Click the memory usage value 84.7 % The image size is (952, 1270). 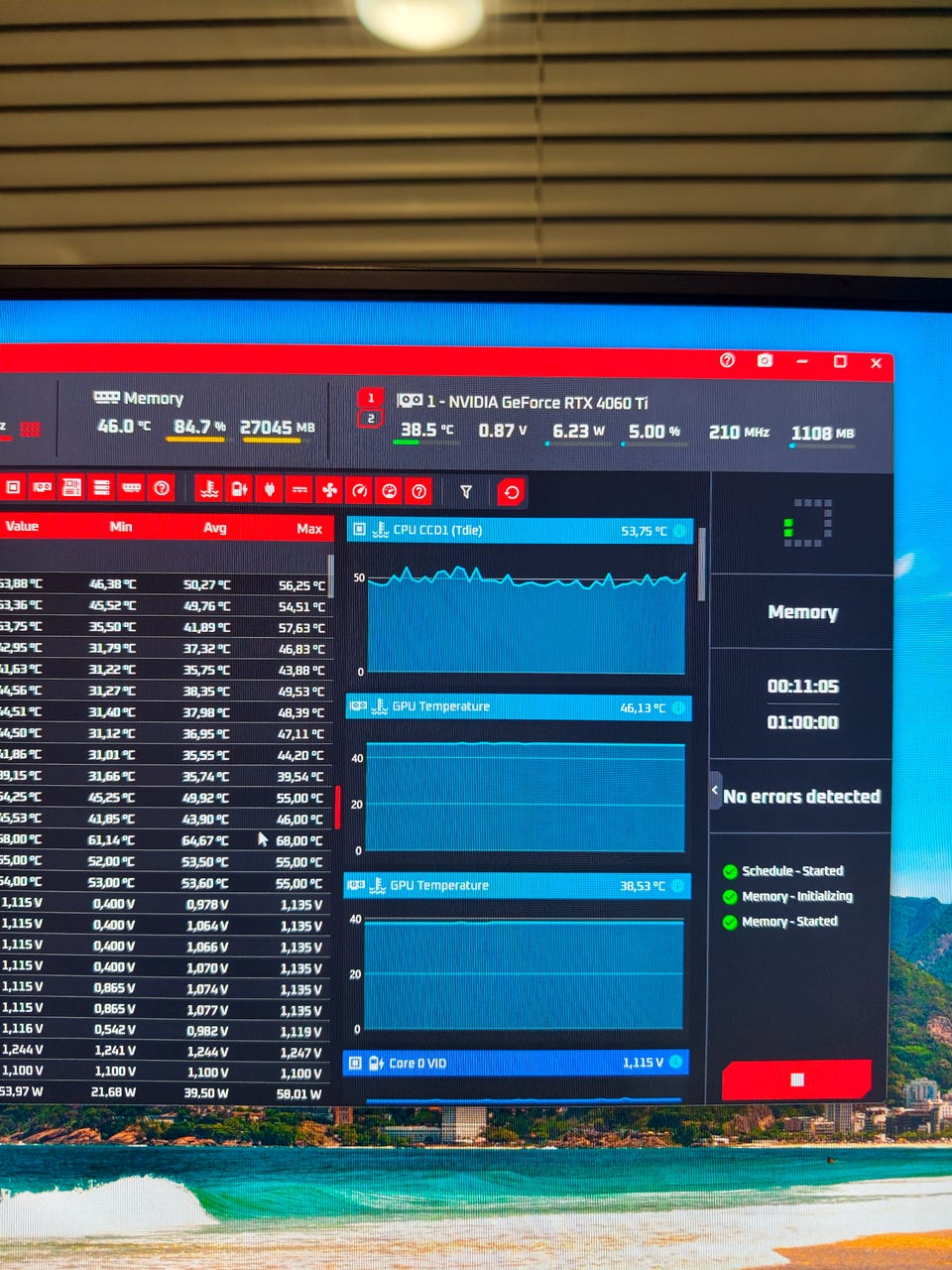click(199, 427)
